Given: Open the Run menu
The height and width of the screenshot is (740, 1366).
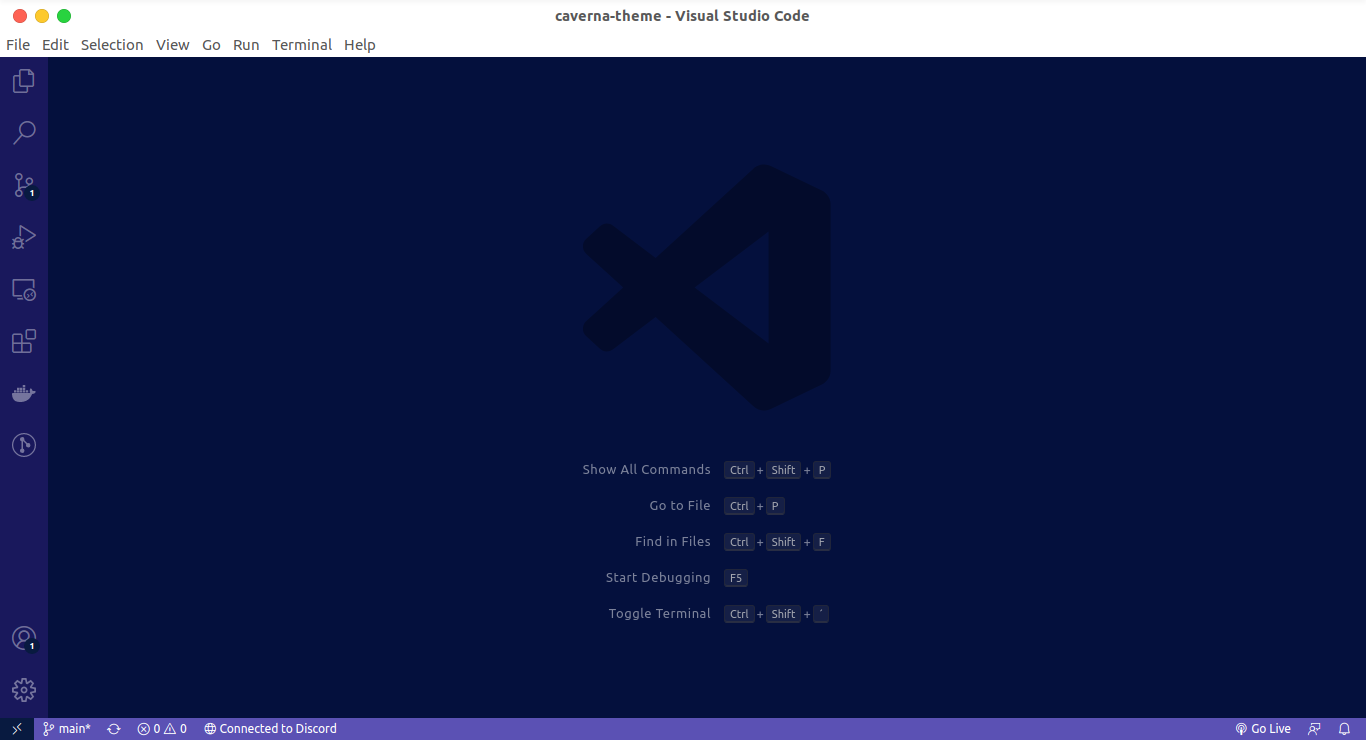Looking at the screenshot, I should pyautogui.click(x=246, y=45).
